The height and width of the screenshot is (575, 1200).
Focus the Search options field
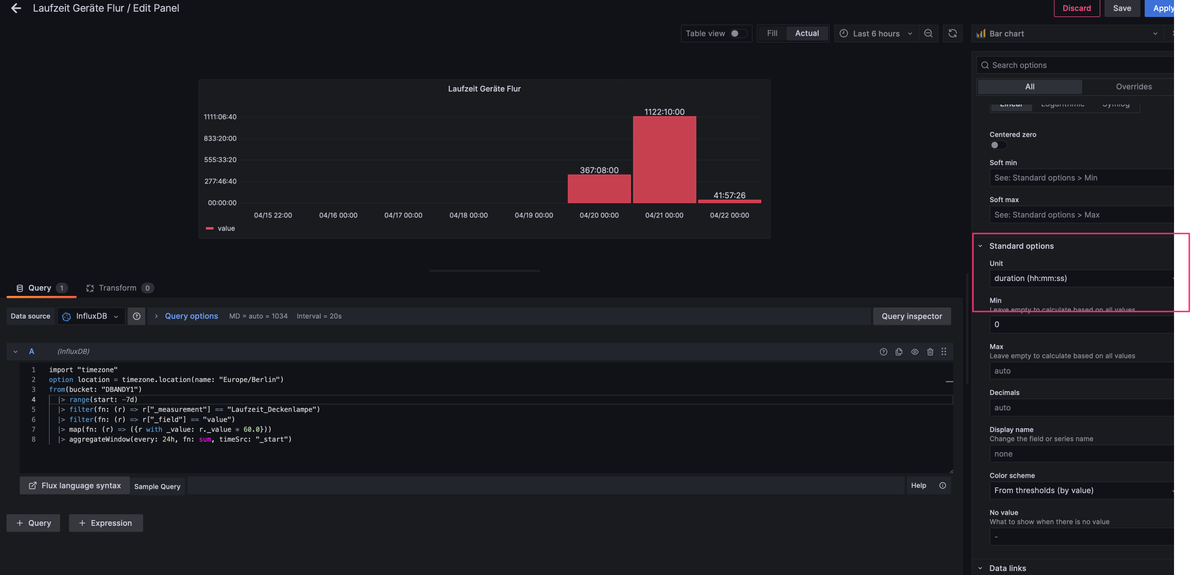pyautogui.click(x=1075, y=65)
